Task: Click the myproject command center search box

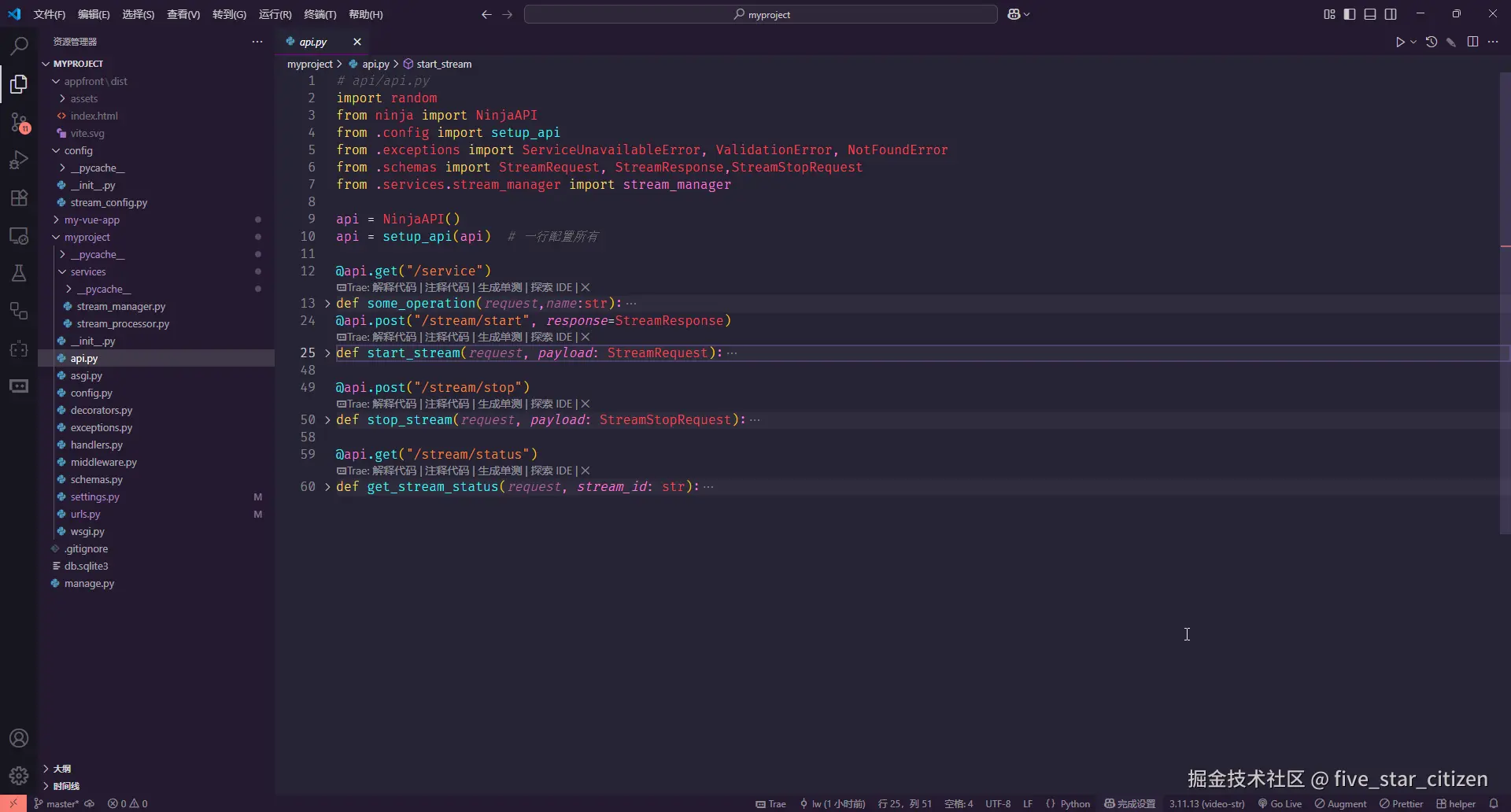Action: 760,14
